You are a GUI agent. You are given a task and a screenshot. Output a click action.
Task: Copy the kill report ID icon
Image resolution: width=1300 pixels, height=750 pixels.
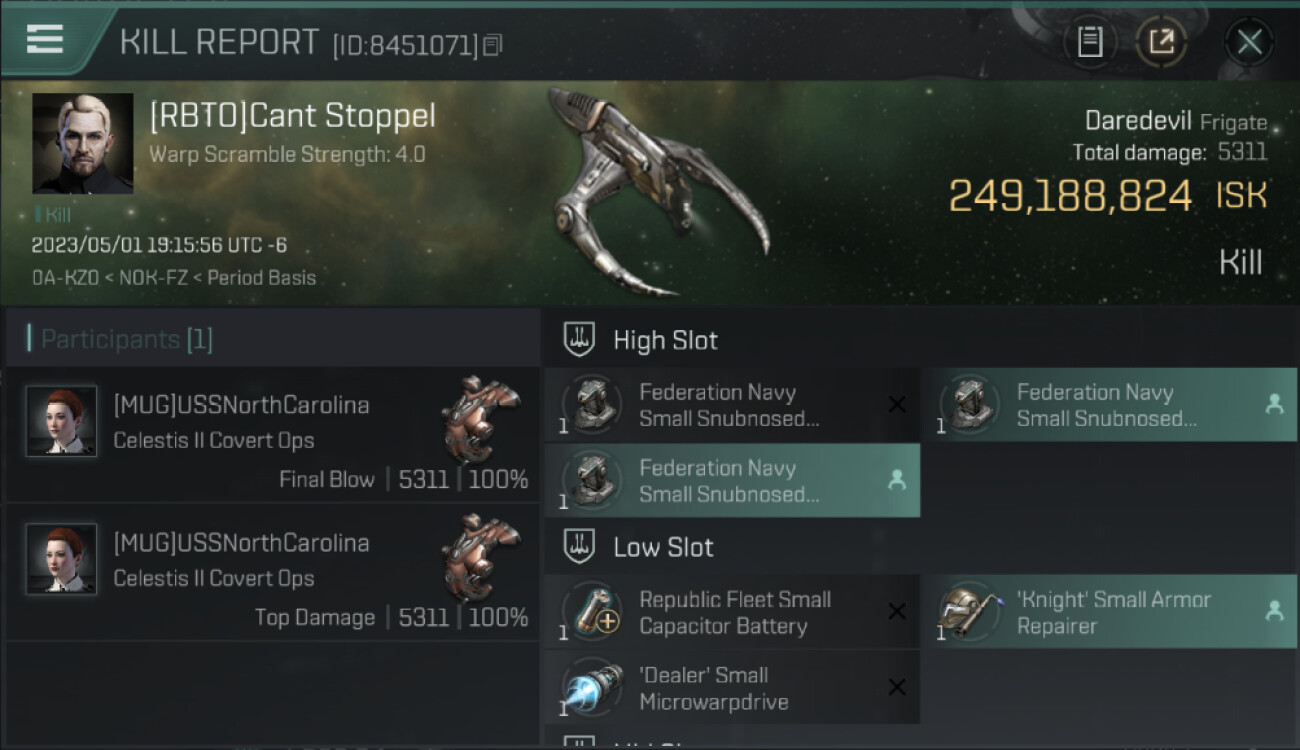(492, 45)
